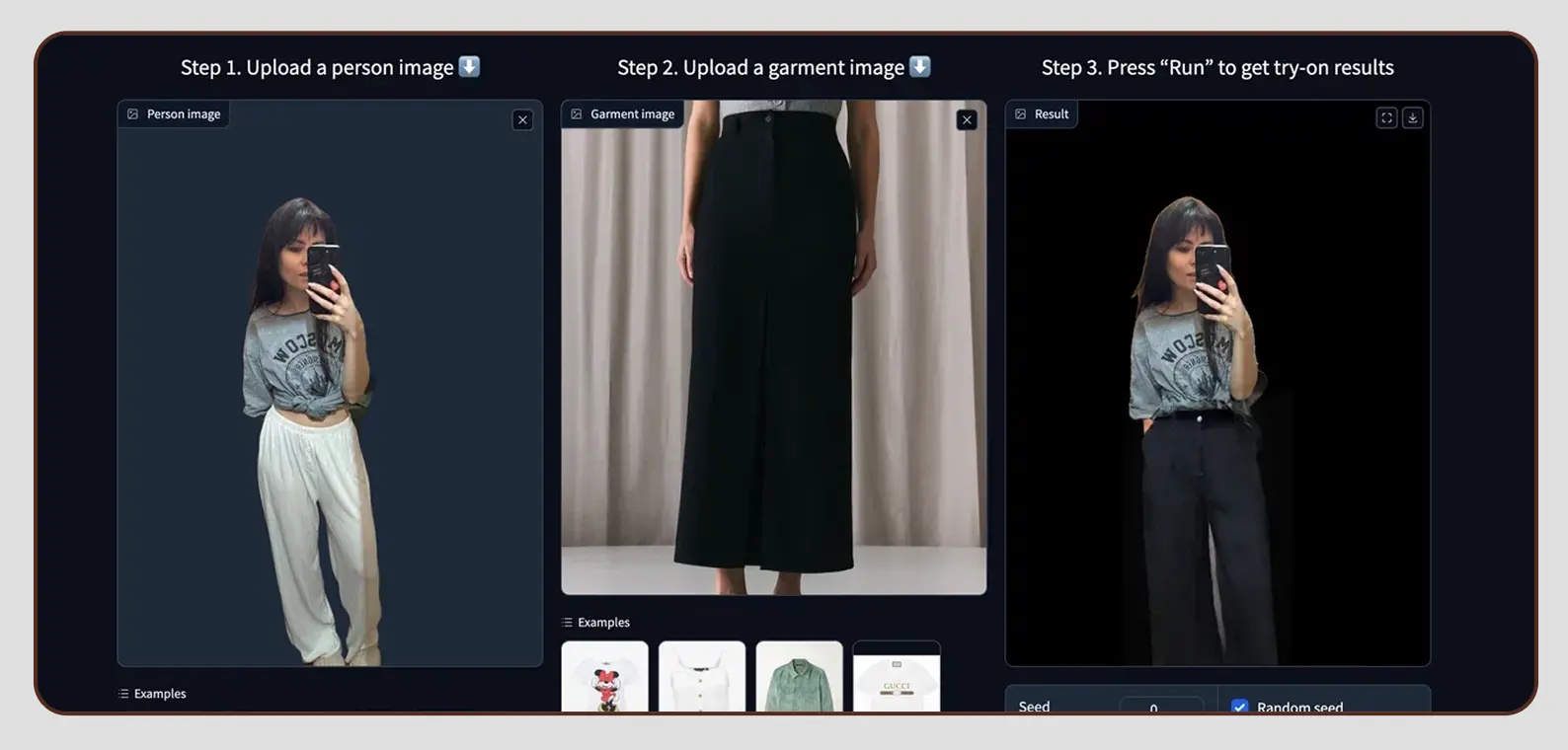The image size is (1568, 750).
Task: Select the Minnie Mouse t-shirt example
Action: point(604,677)
